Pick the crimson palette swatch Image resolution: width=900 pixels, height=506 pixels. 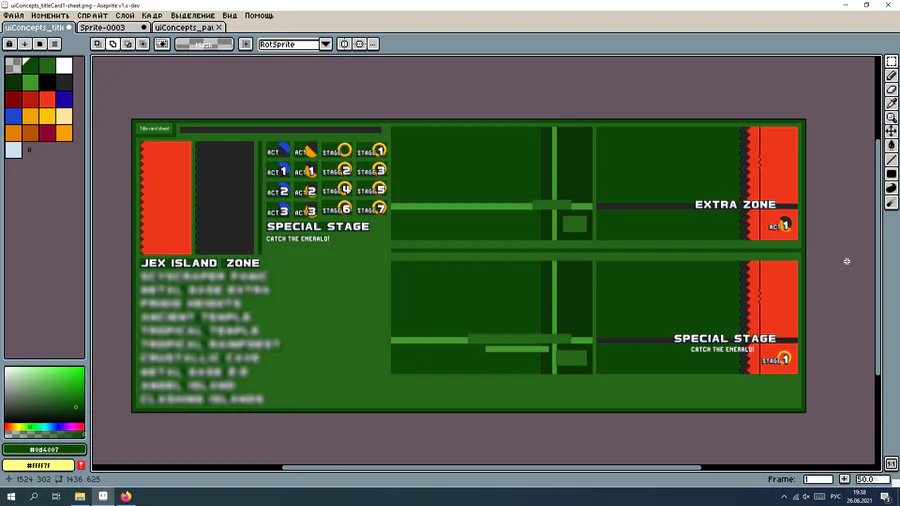pyautogui.click(x=48, y=133)
